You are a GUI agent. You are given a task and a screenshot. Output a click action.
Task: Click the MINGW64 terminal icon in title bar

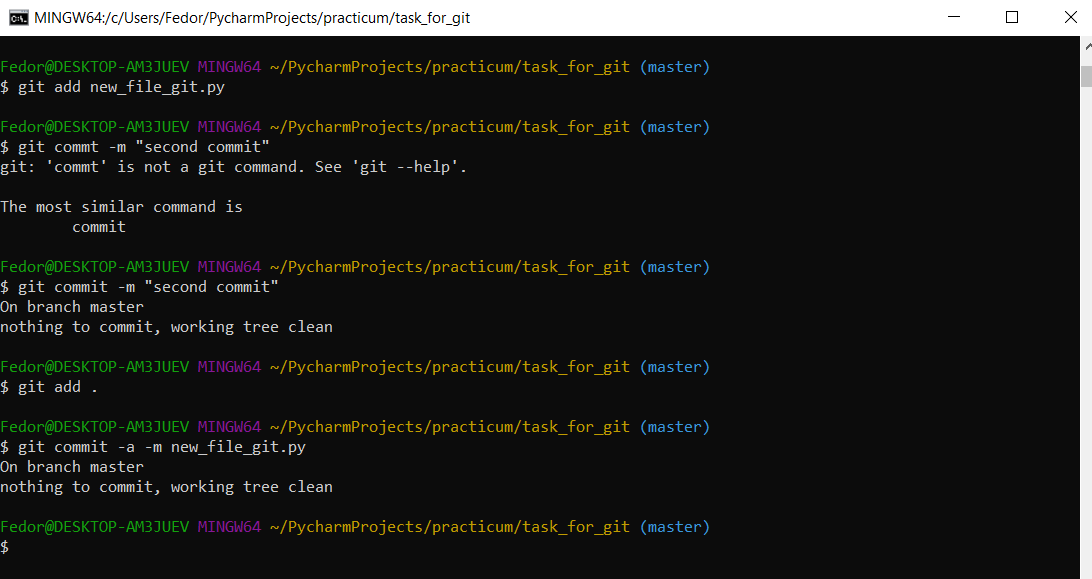[x=19, y=17]
